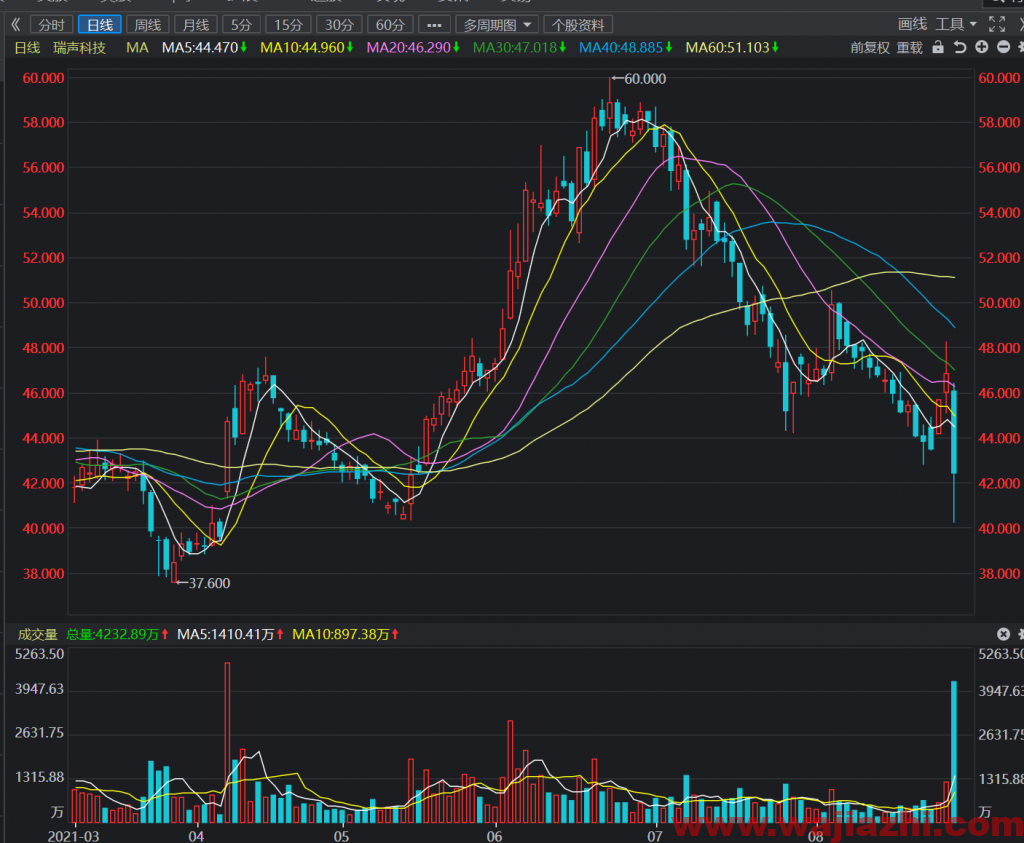Click MA20:46.290 indicator value
Viewport: 1024px width, 843px height.
click(413, 48)
